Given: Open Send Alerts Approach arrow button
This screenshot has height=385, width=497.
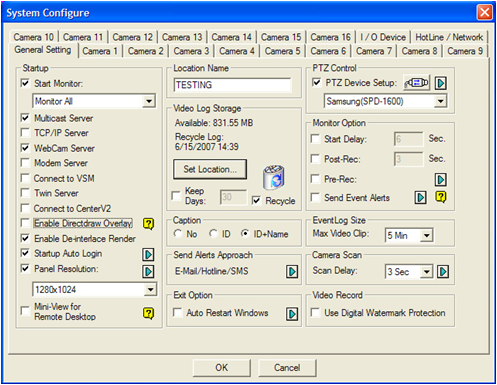Looking at the screenshot, I should coord(292,272).
